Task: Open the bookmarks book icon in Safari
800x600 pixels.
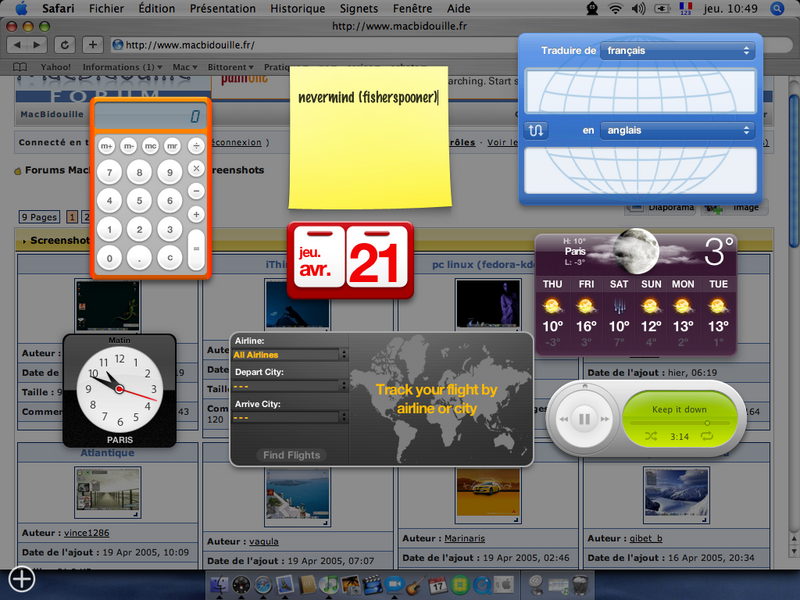Action: (x=20, y=67)
